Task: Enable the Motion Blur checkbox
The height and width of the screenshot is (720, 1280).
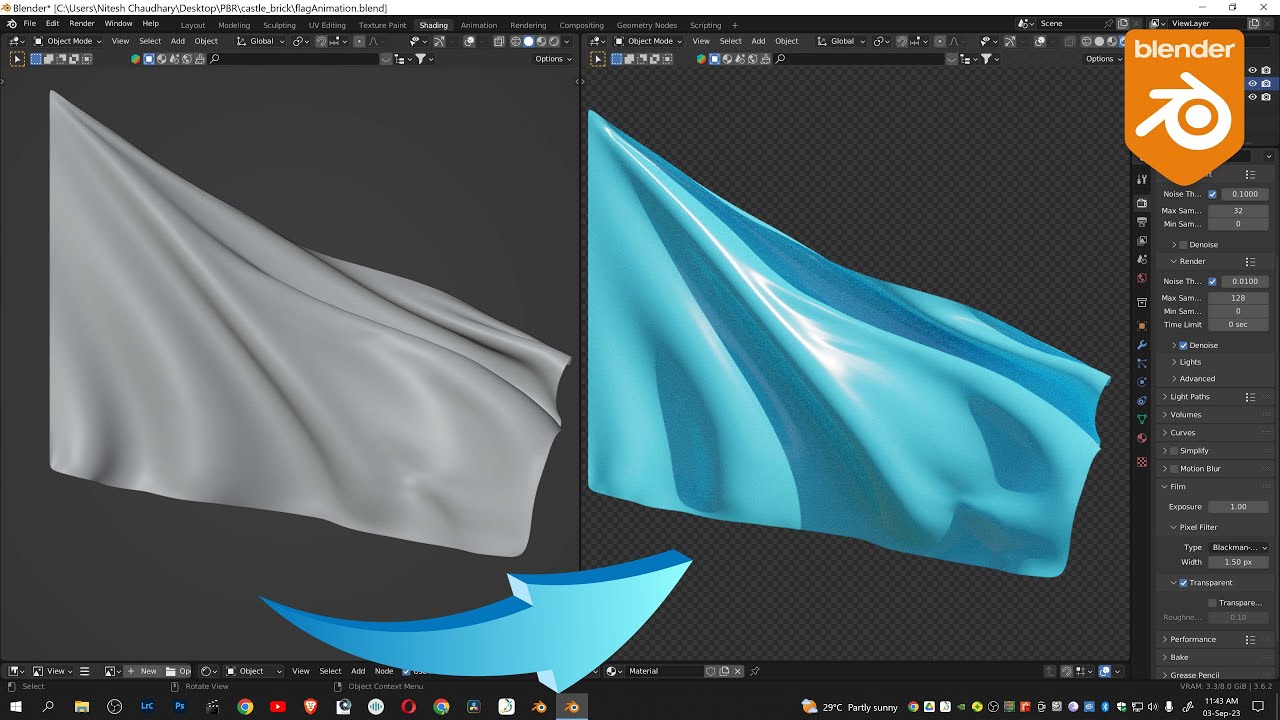Action: [x=1175, y=468]
